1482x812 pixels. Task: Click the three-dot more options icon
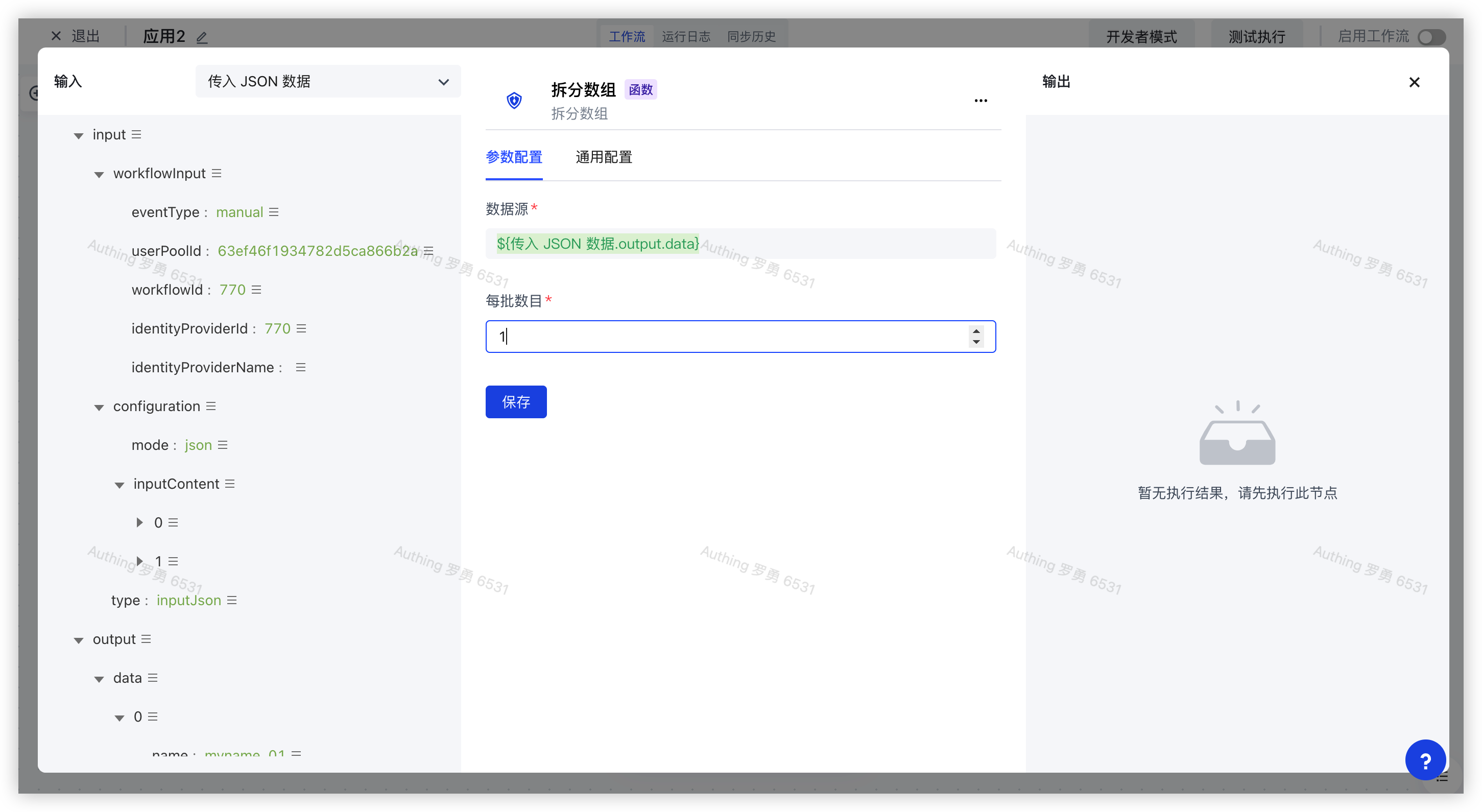click(981, 101)
